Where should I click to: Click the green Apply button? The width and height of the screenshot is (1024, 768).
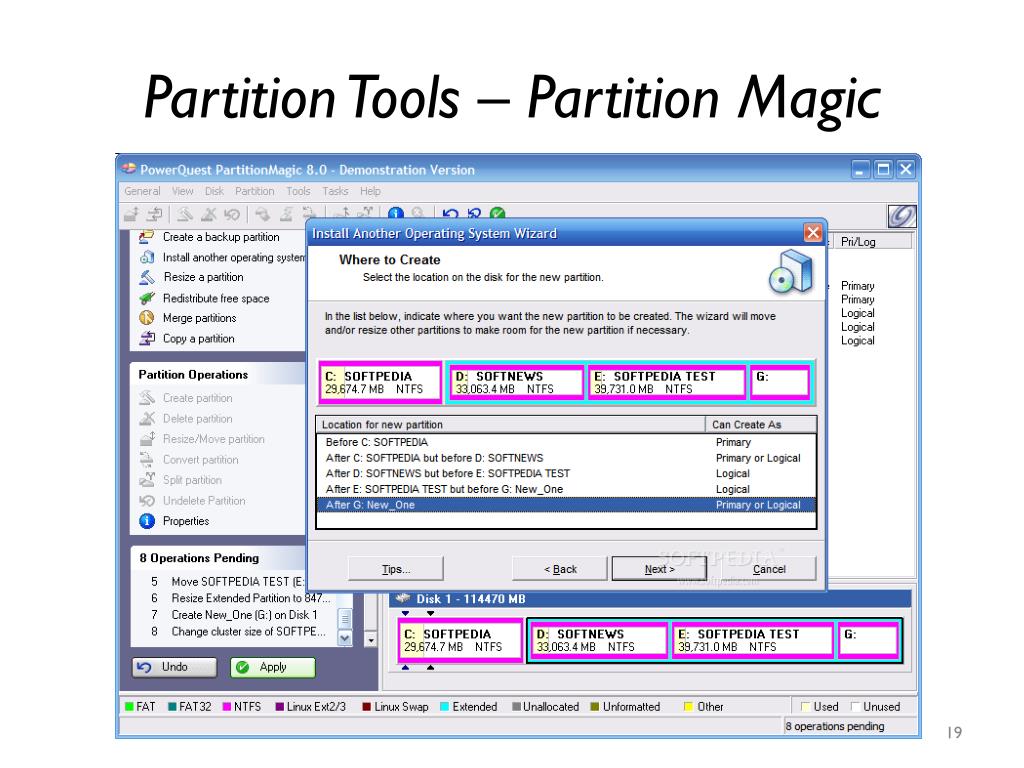click(x=272, y=667)
